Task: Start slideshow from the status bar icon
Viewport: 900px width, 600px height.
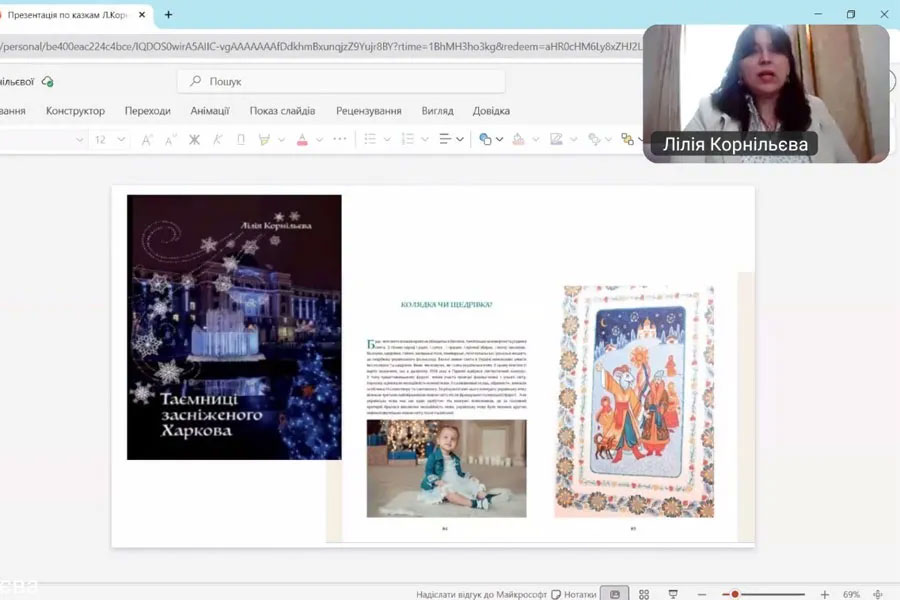Action: tap(673, 594)
